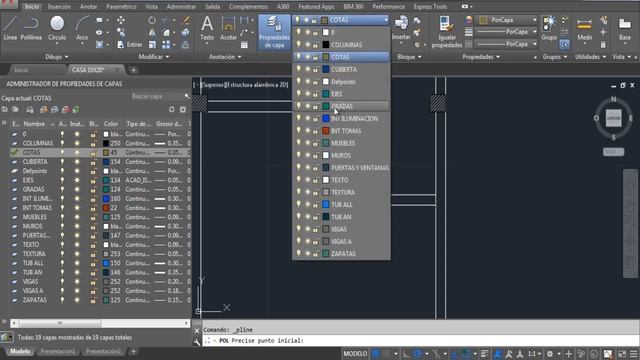
Task: Click the command line wrench icon
Action: point(197,342)
